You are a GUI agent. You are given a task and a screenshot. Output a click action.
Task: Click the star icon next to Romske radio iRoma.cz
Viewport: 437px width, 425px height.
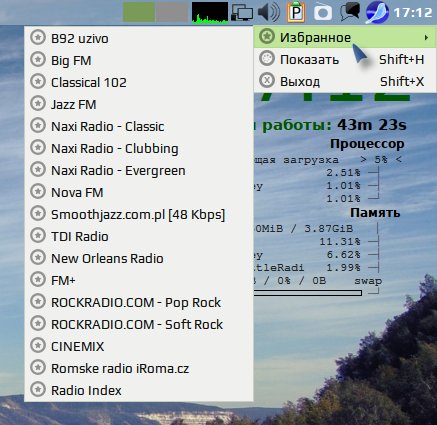point(38,367)
